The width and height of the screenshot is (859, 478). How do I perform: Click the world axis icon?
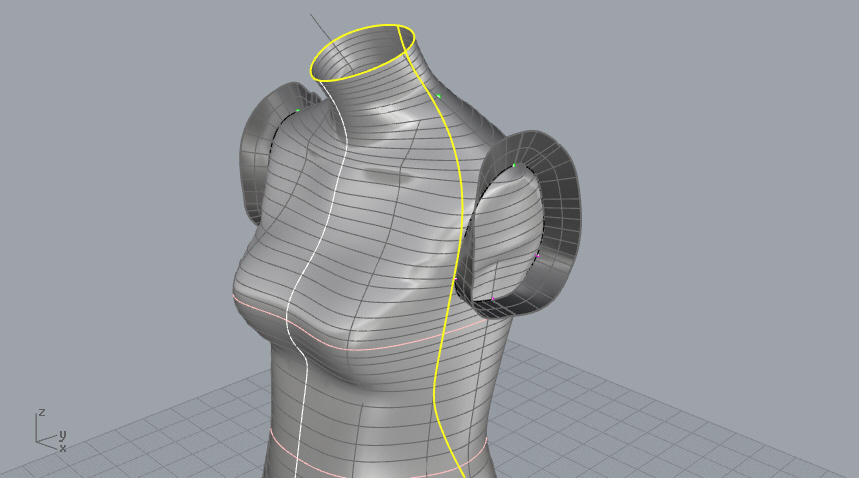[x=50, y=431]
